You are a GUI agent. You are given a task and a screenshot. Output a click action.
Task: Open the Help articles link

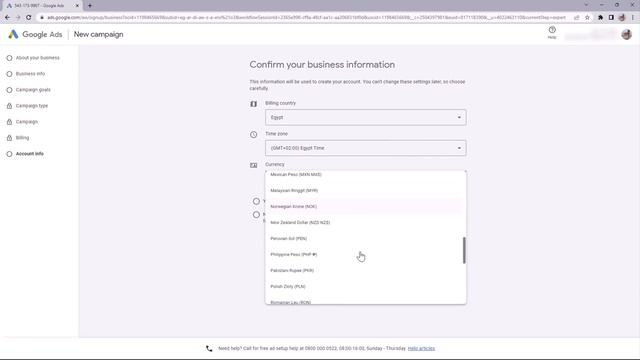[421, 349]
